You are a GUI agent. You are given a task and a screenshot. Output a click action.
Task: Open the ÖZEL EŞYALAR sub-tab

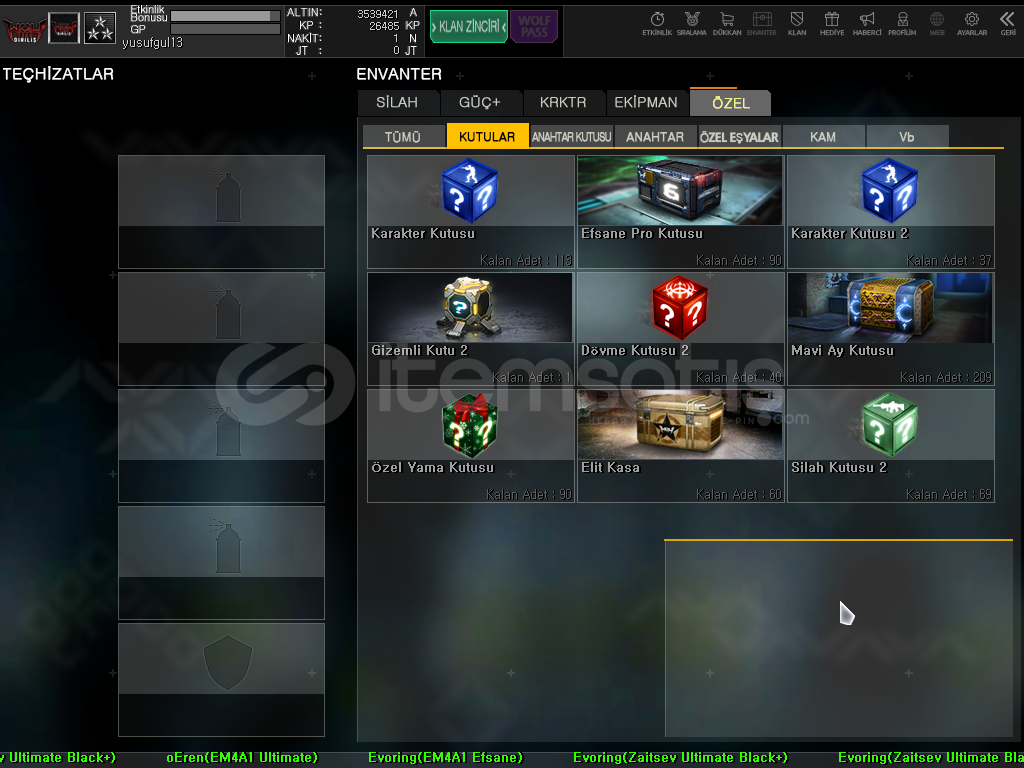pos(739,136)
